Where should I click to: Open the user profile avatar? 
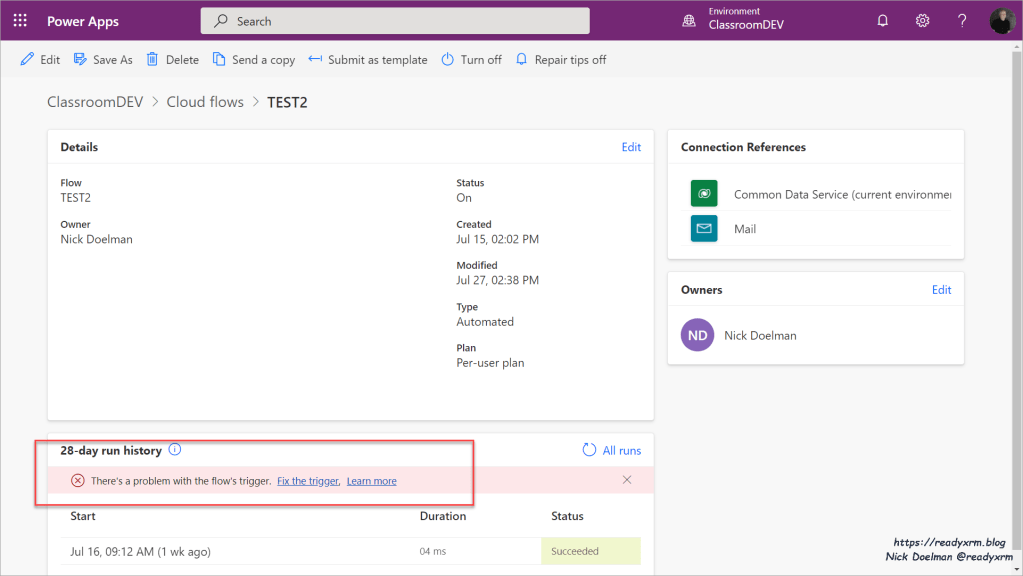(1002, 21)
